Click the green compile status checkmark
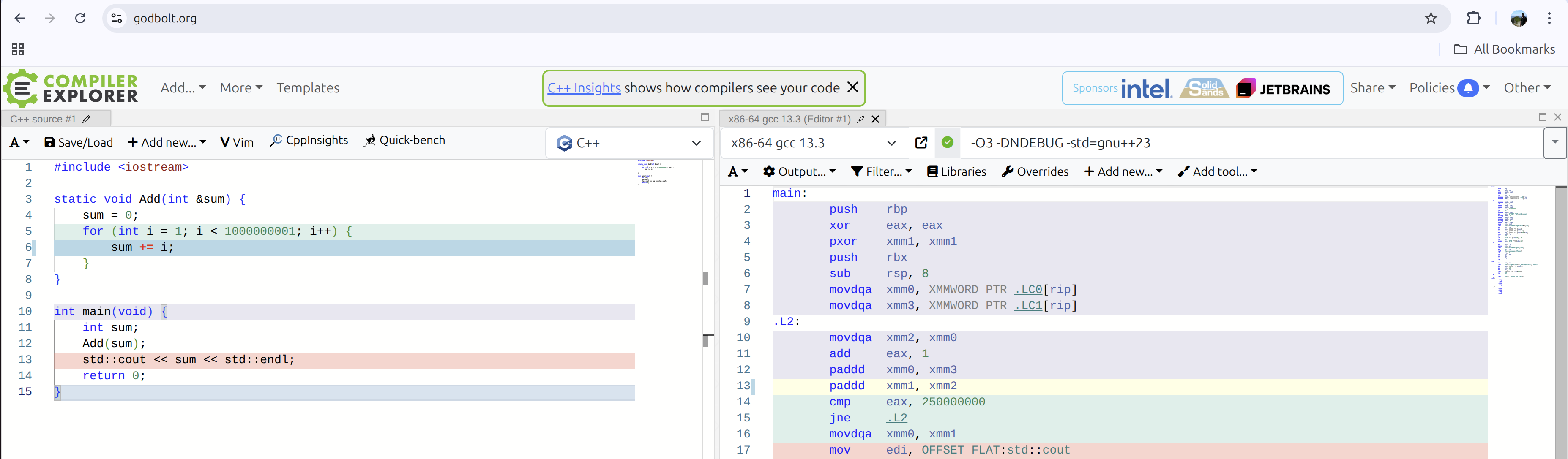Image resolution: width=1568 pixels, height=459 pixels. pos(947,143)
